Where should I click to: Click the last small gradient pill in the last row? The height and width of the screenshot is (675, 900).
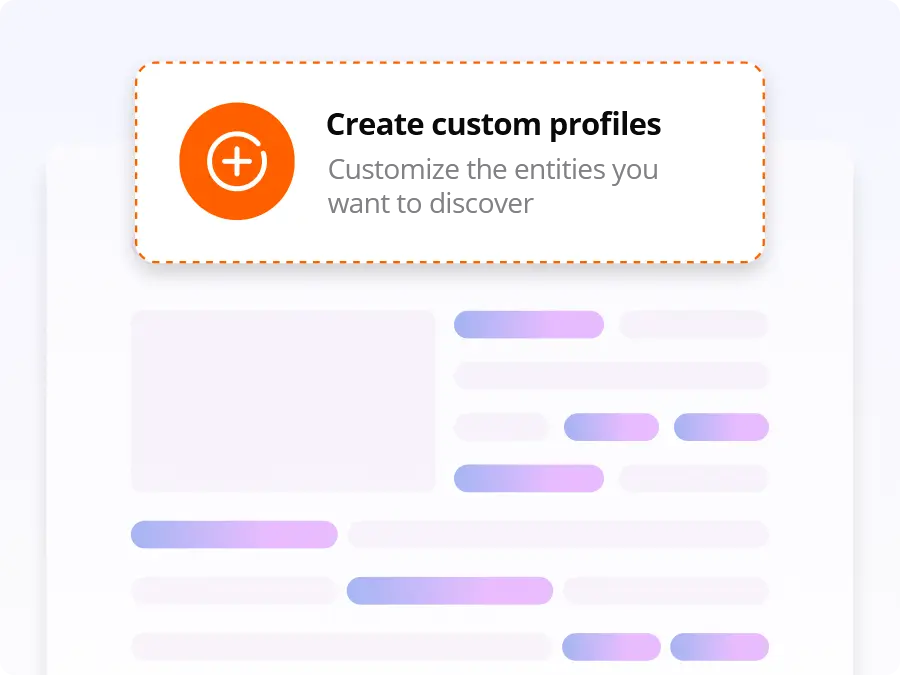(x=719, y=647)
